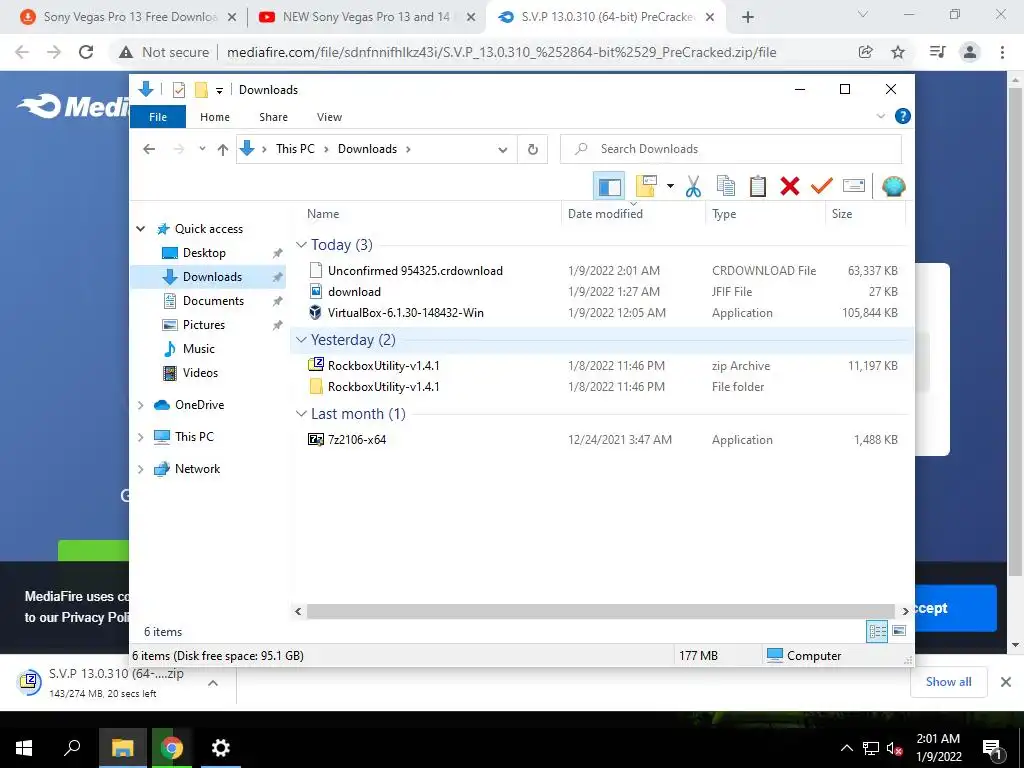This screenshot has height=768, width=1024.
Task: Sort by Date modified column header
Action: click(x=605, y=214)
